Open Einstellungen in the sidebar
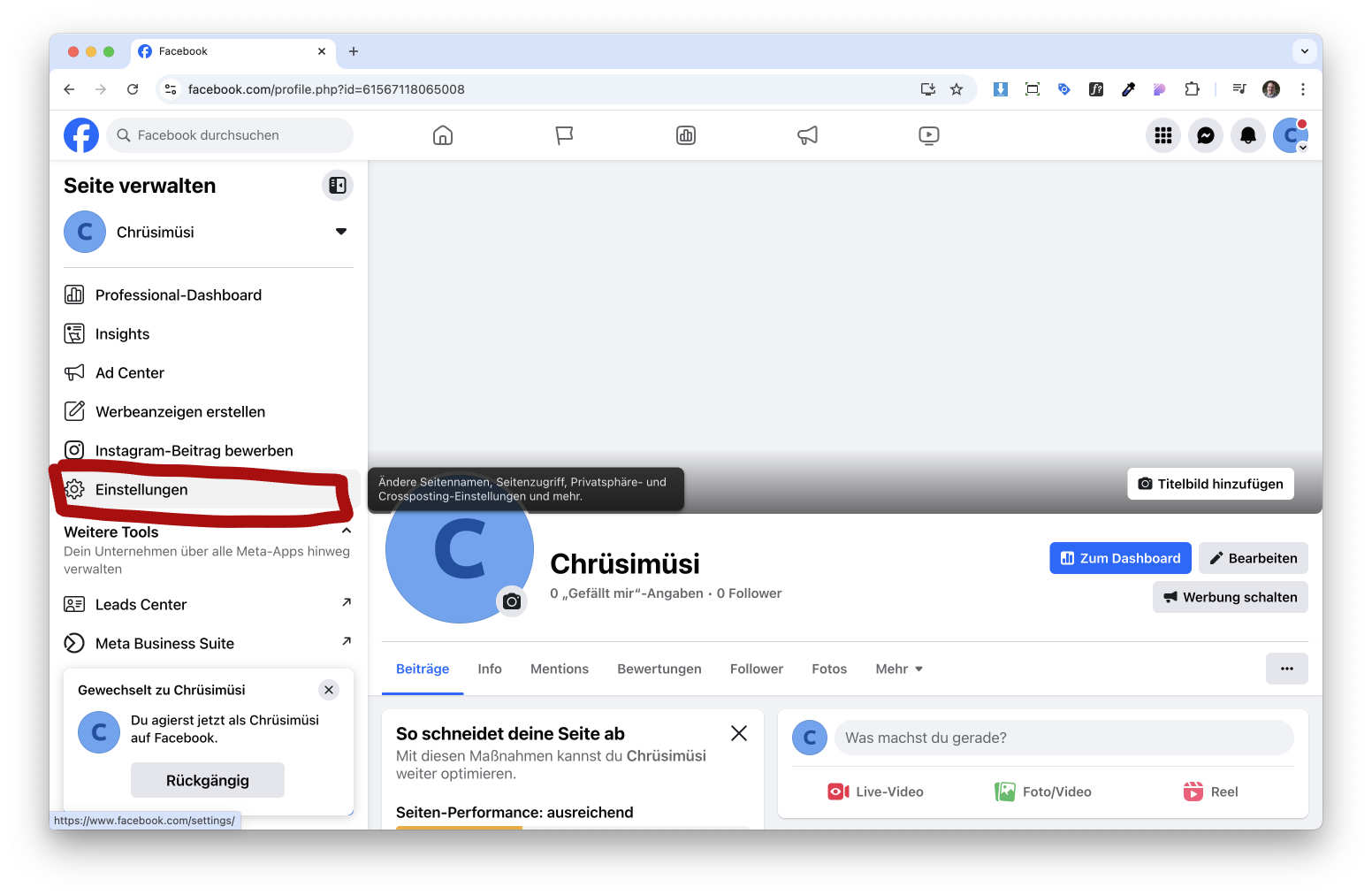Screen dimensions: 1372x895 click(141, 490)
